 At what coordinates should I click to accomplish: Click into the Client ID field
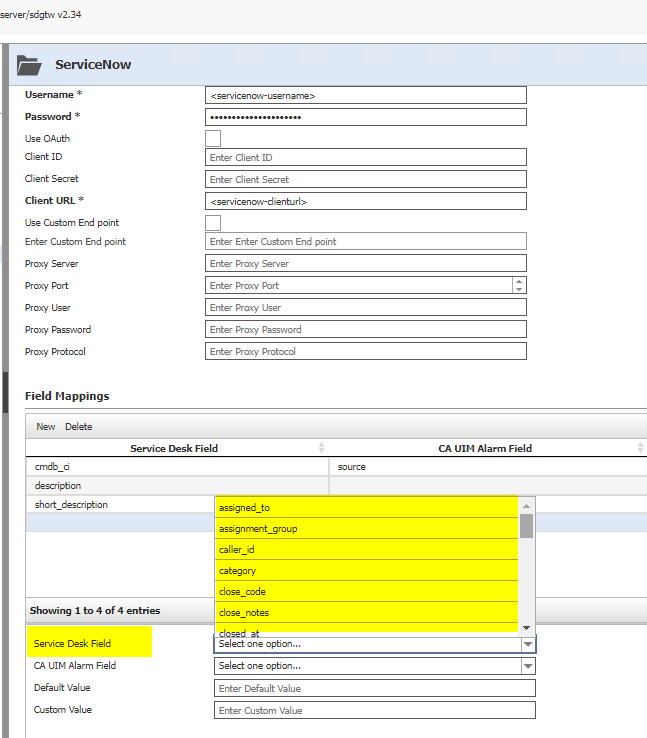[x=366, y=157]
